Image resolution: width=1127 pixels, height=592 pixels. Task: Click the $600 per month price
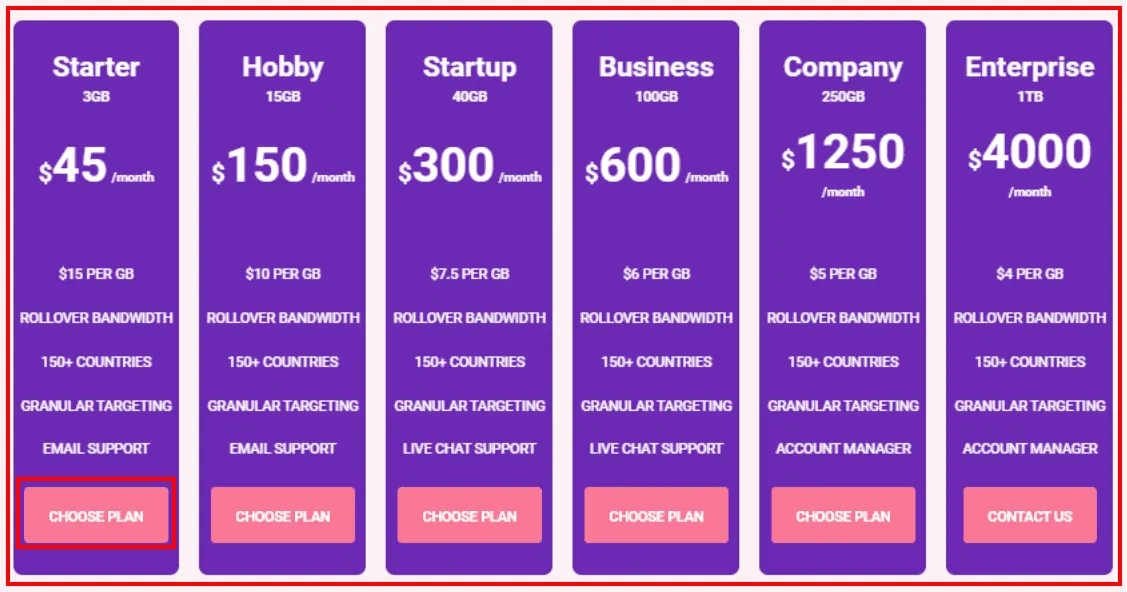(641, 167)
